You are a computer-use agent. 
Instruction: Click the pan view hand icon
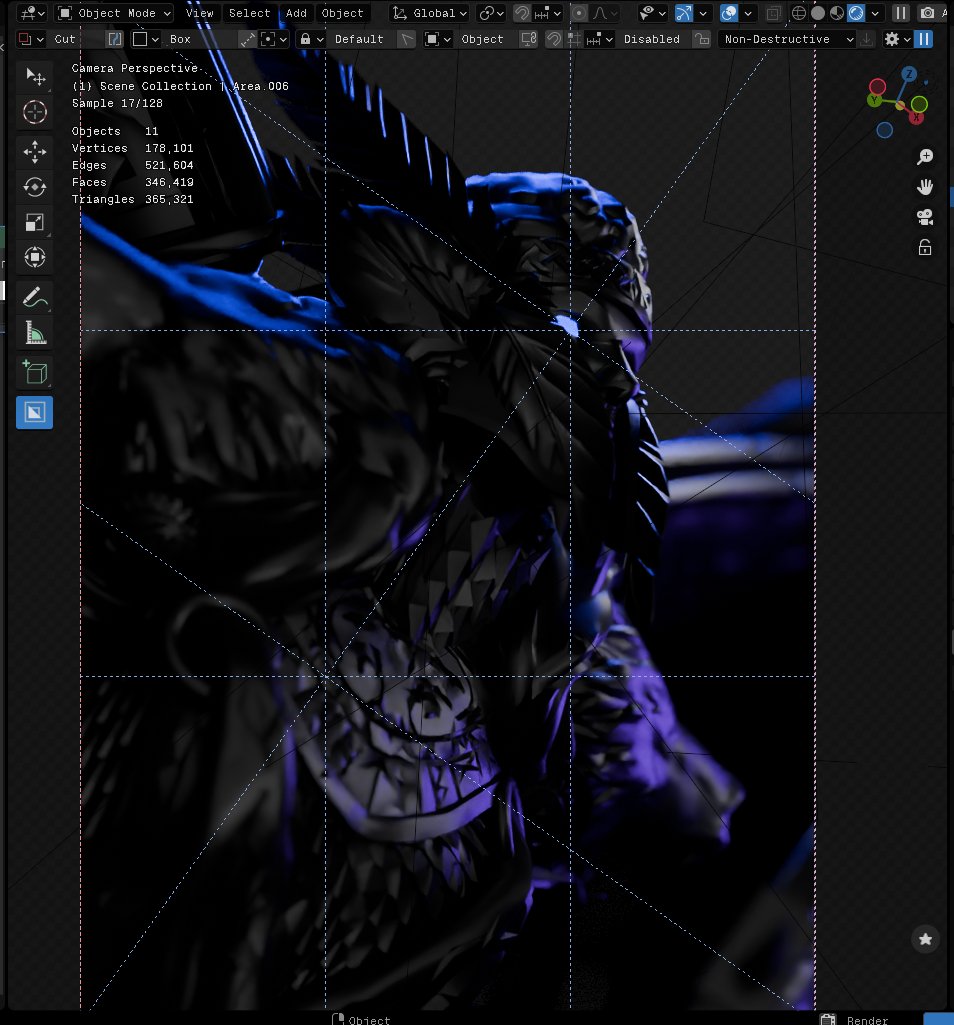pos(925,187)
